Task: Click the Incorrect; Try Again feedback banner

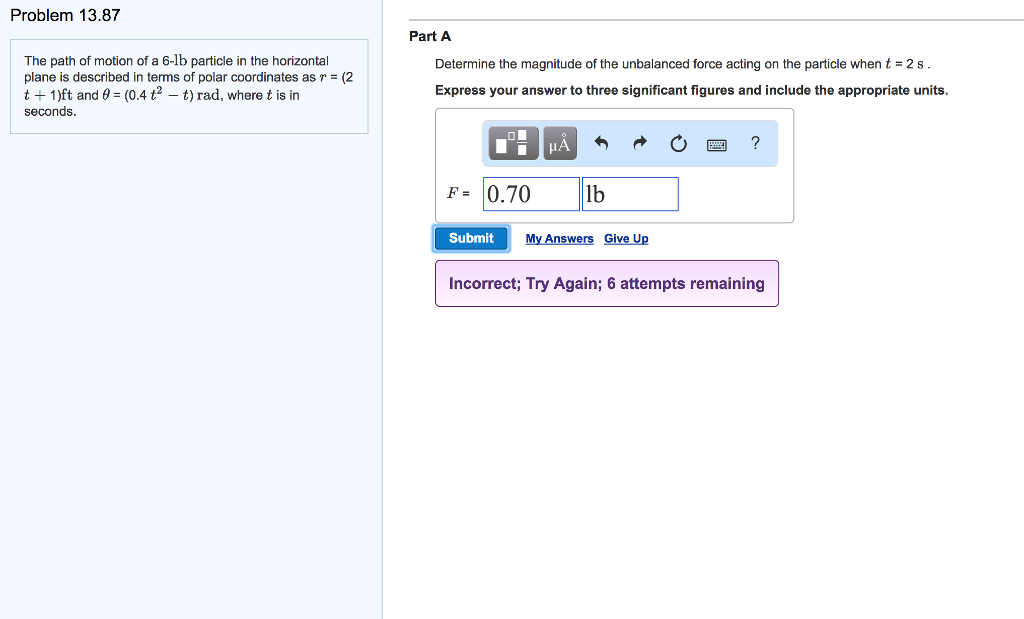Action: pyautogui.click(x=606, y=284)
